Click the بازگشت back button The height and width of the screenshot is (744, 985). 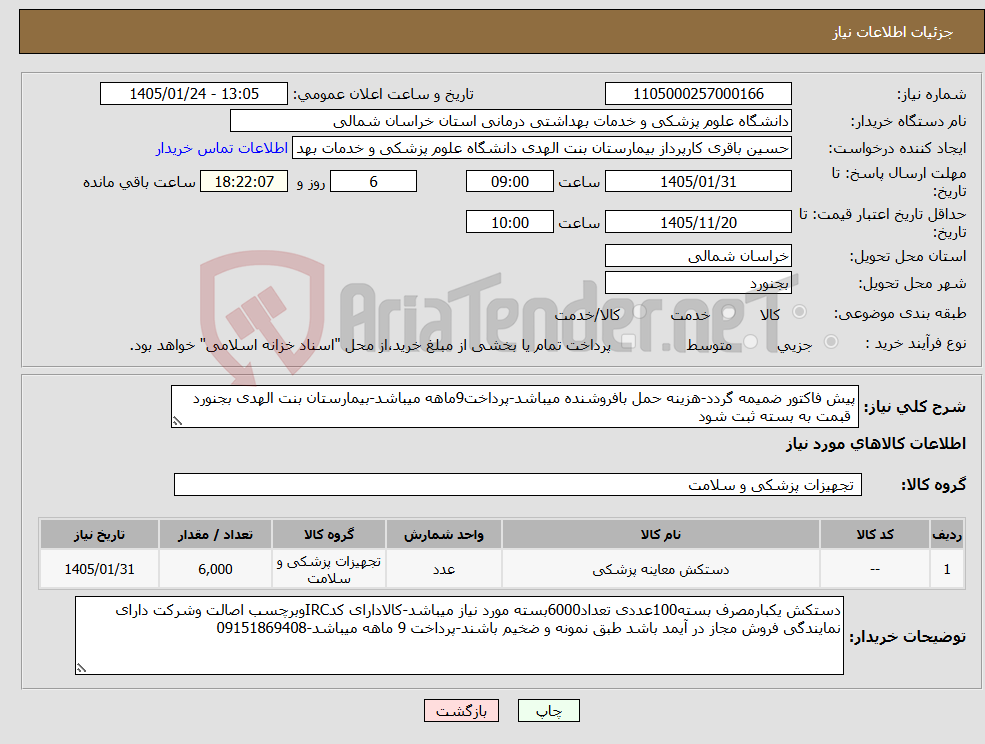[461, 711]
